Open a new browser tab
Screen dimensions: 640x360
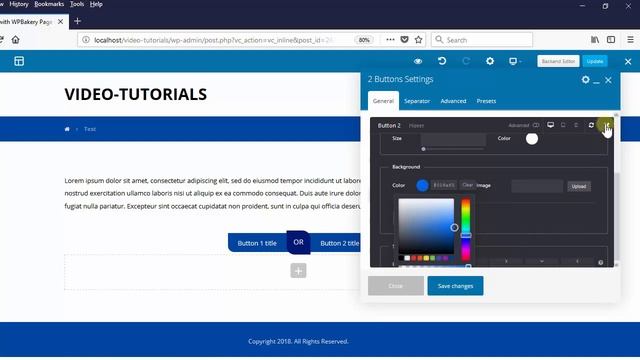78,21
